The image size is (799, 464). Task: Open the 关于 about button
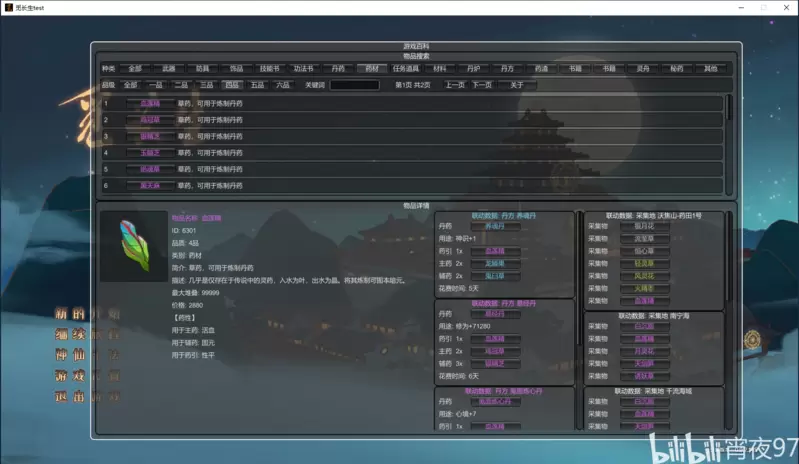(517, 85)
